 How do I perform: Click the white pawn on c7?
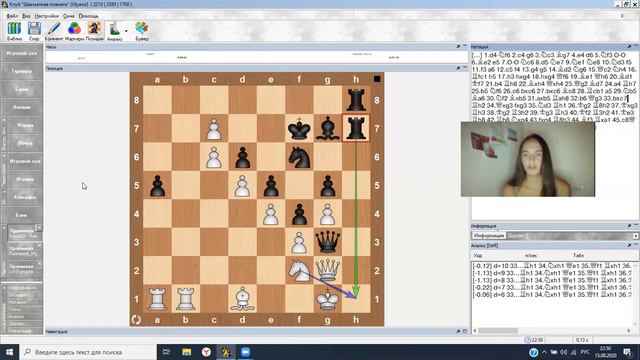tap(214, 128)
